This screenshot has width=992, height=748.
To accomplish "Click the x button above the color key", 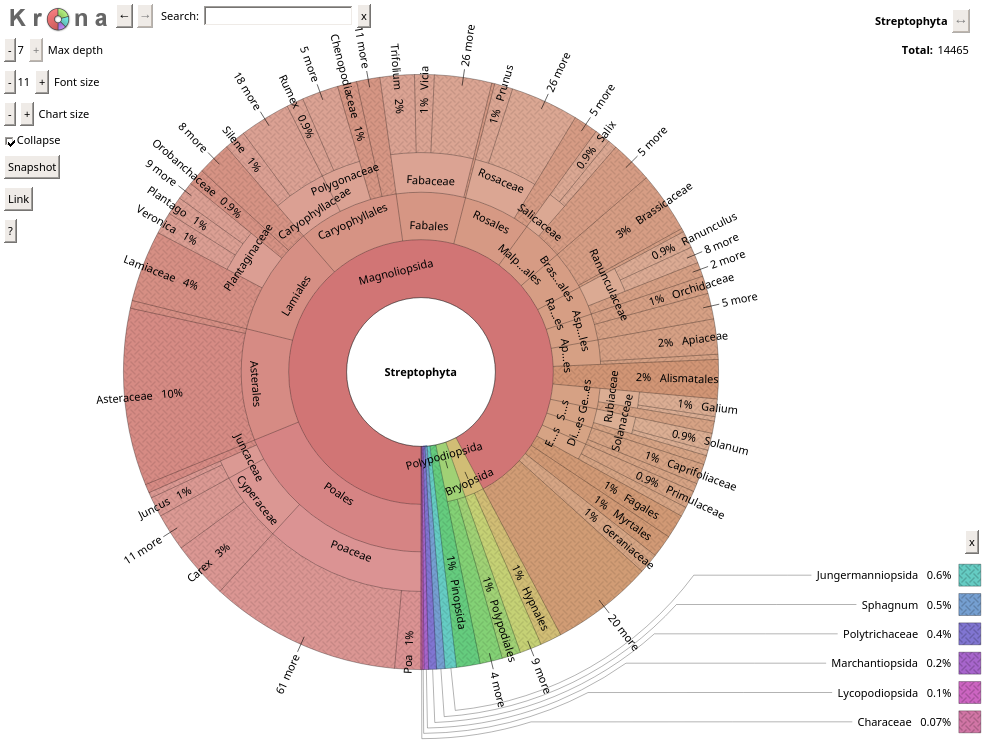I will (x=971, y=542).
